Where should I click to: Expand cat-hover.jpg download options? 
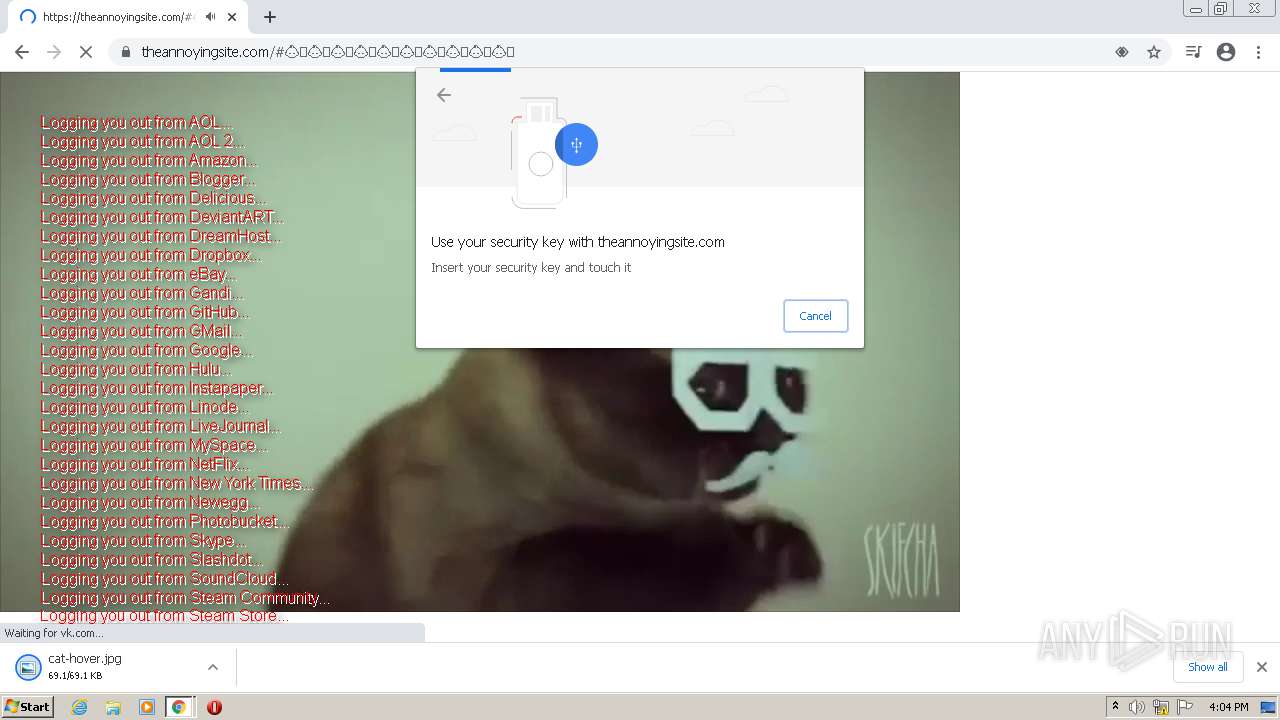[212, 667]
